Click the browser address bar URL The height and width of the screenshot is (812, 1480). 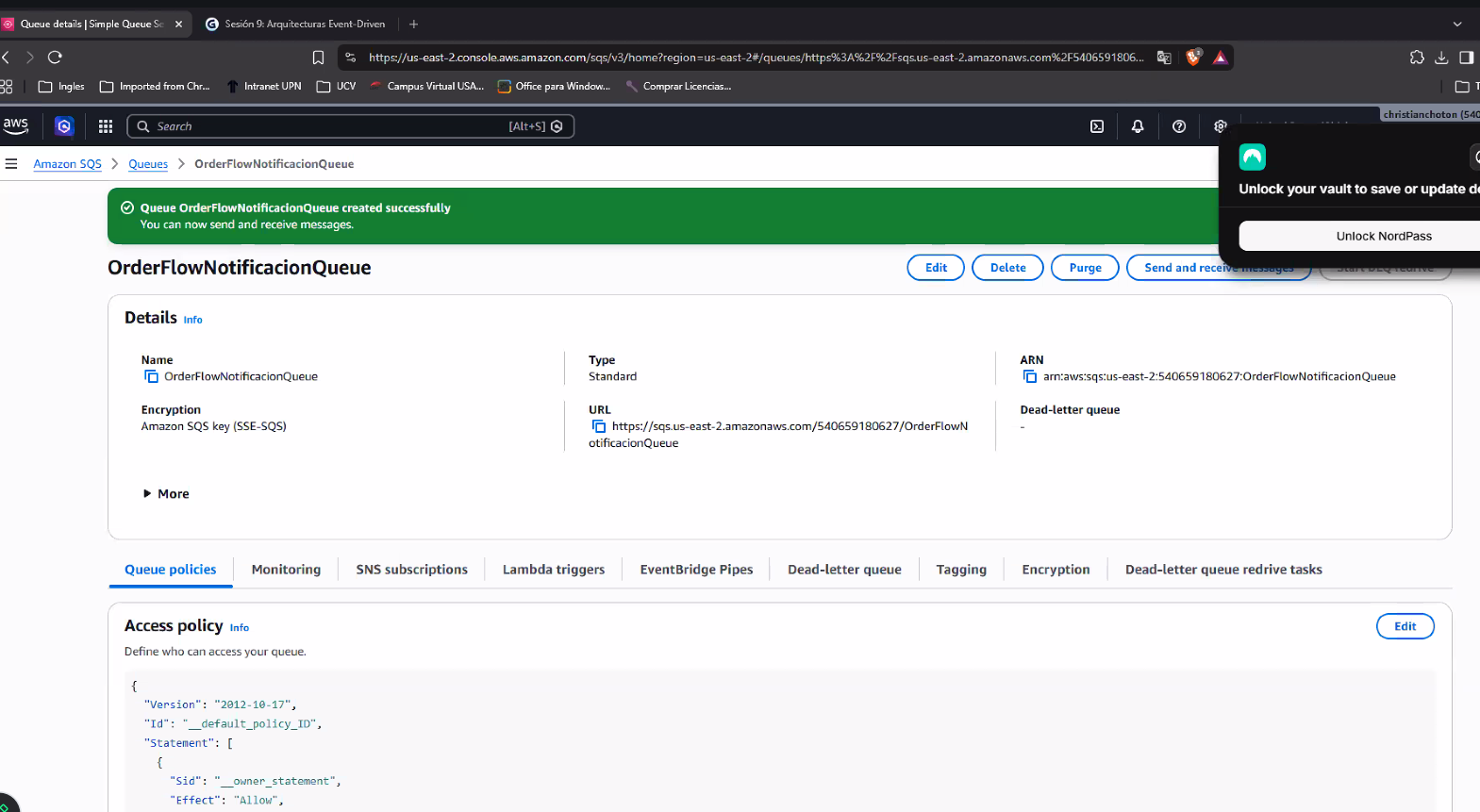point(756,58)
